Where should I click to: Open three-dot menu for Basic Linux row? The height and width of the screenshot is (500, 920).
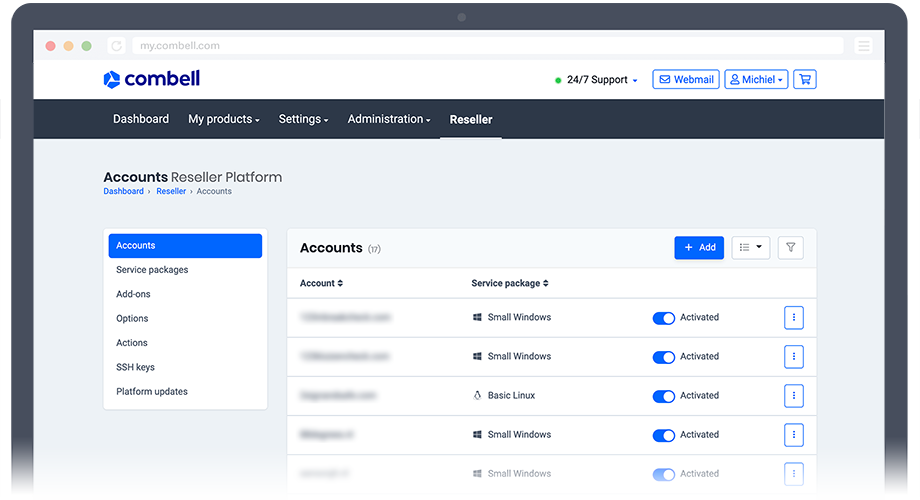point(793,396)
